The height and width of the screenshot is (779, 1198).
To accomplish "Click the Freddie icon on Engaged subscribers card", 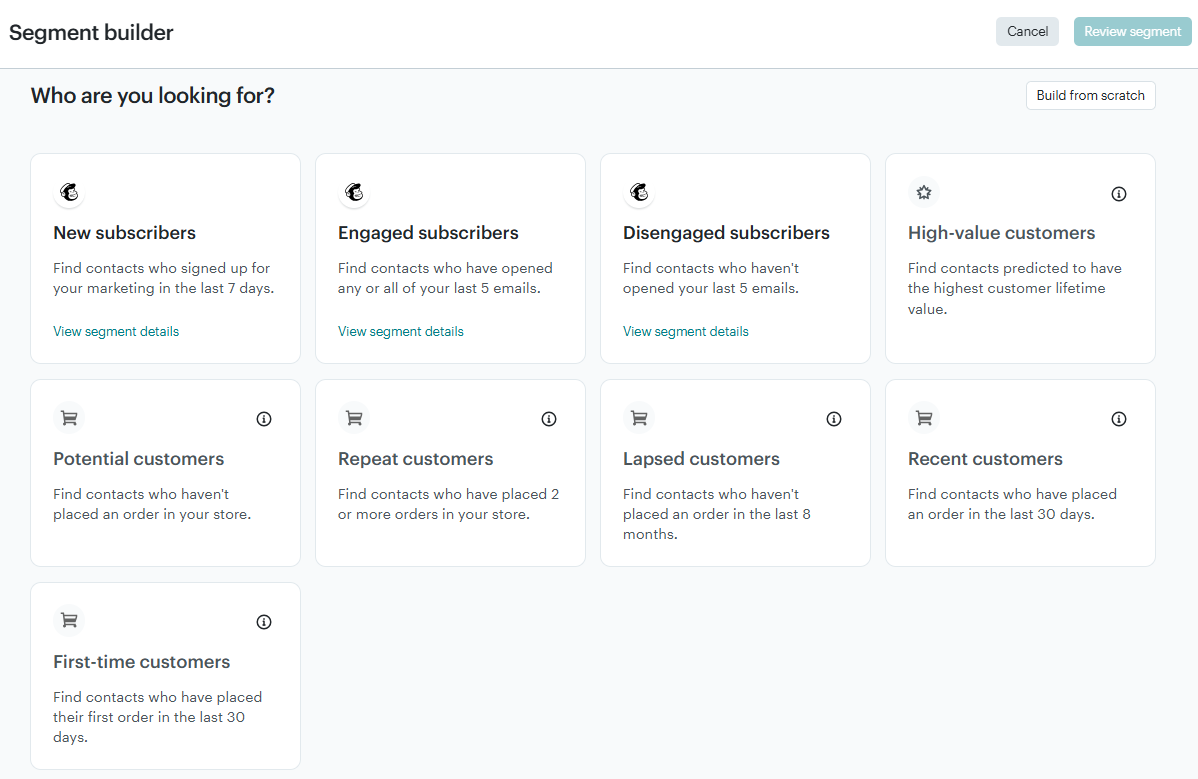I will [x=354, y=193].
